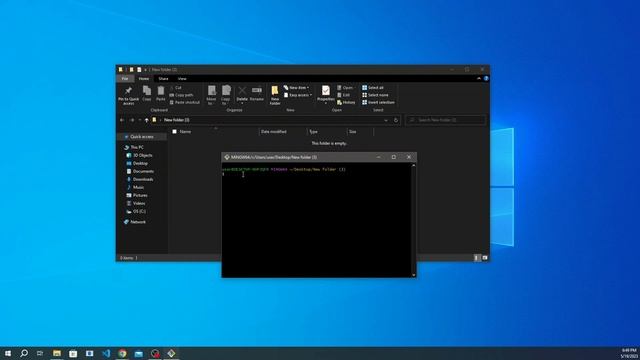The height and width of the screenshot is (360, 640).
Task: Sort by the Date modified column header
Action: point(273,131)
